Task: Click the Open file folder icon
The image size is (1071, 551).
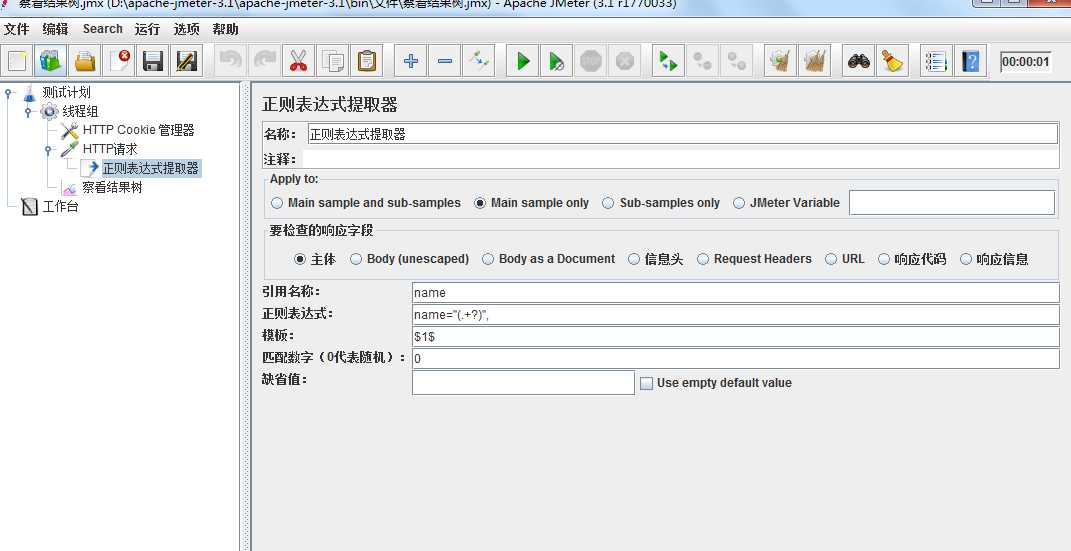Action: point(85,61)
